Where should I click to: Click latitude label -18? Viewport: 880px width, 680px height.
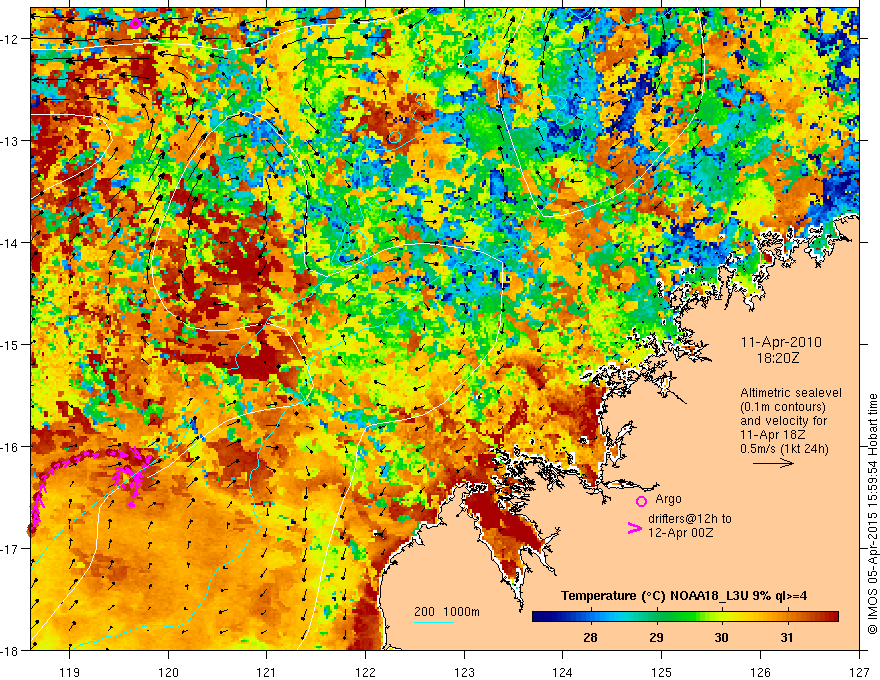[x=10, y=650]
